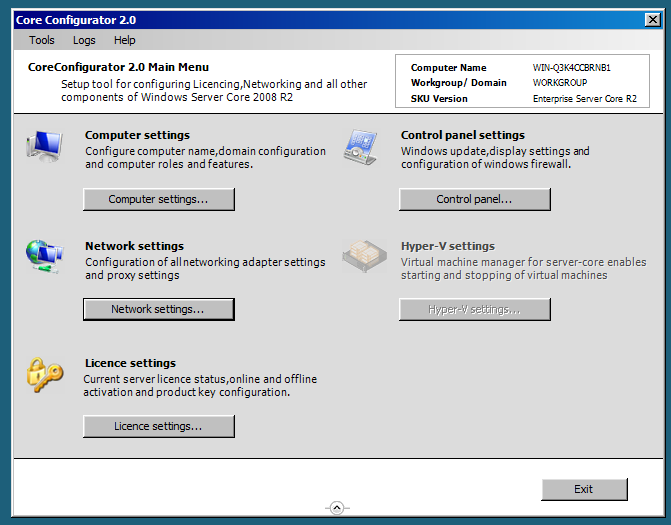671x525 pixels.
Task: Click the 'Setup tool for configuring Licencing' description
Action: (x=214, y=91)
